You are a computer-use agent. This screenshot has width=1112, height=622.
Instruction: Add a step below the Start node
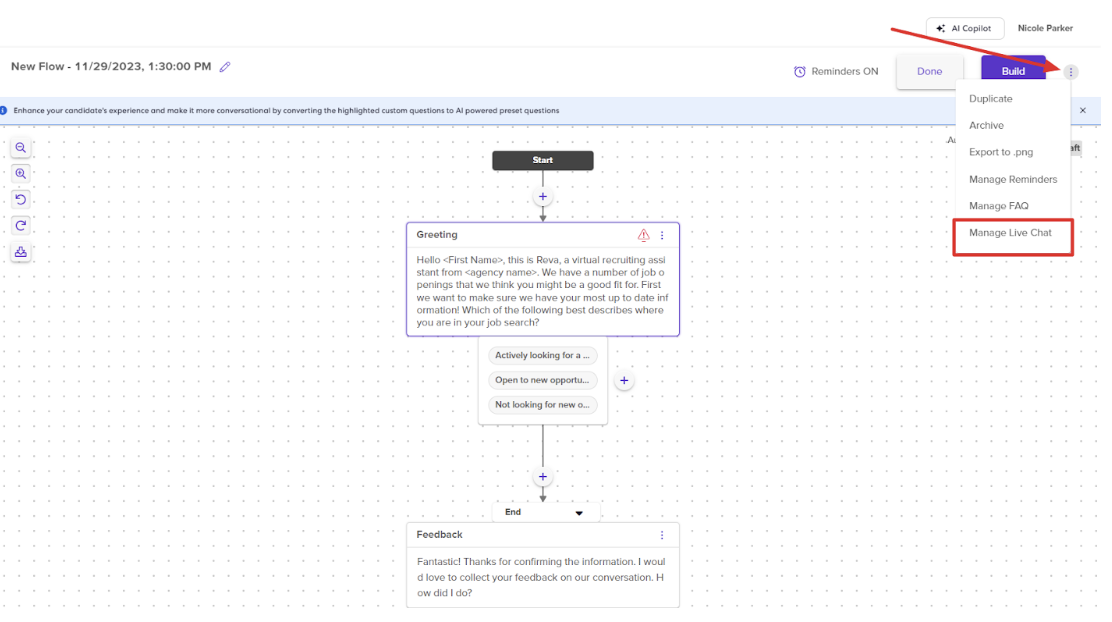[543, 196]
